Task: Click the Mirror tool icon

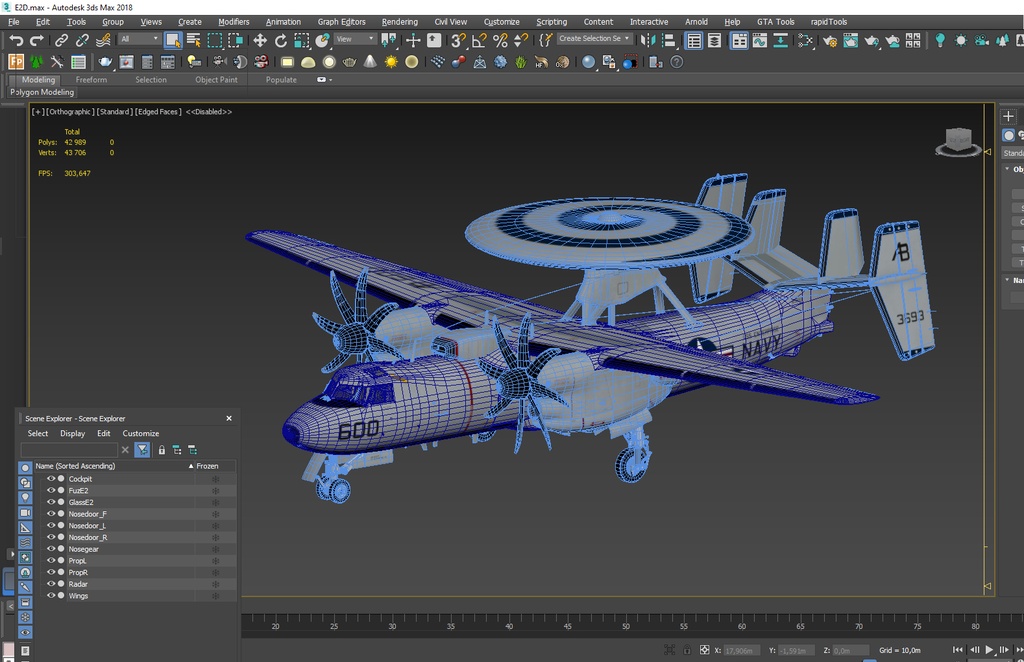Action: tap(648, 40)
